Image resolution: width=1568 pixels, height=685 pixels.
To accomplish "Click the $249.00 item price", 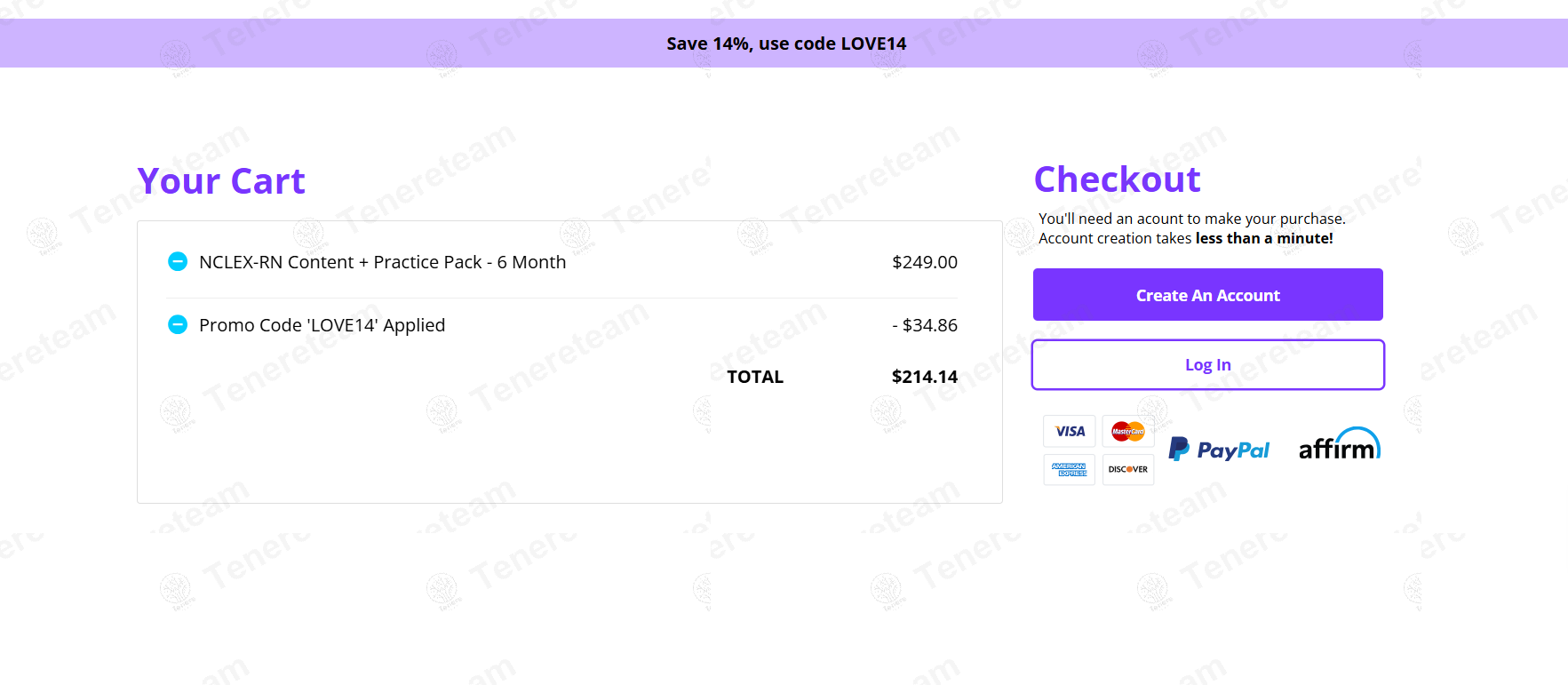I will point(925,262).
